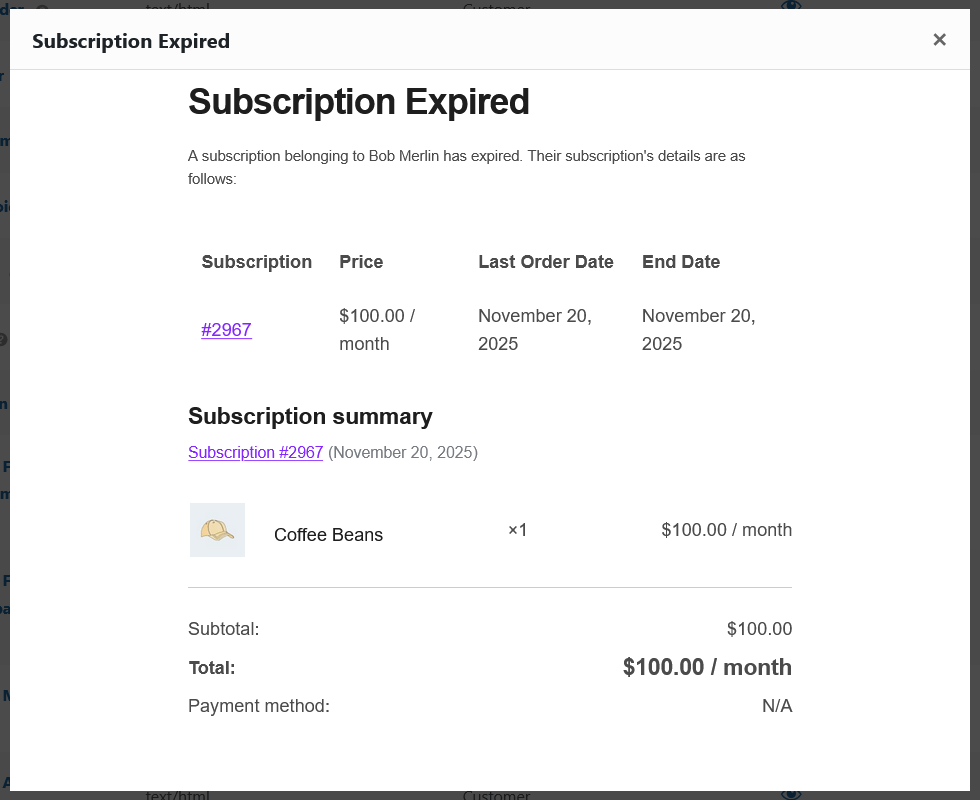Viewport: 980px width, 800px height.
Task: Click the Coffee Beans product name
Action: (x=328, y=535)
